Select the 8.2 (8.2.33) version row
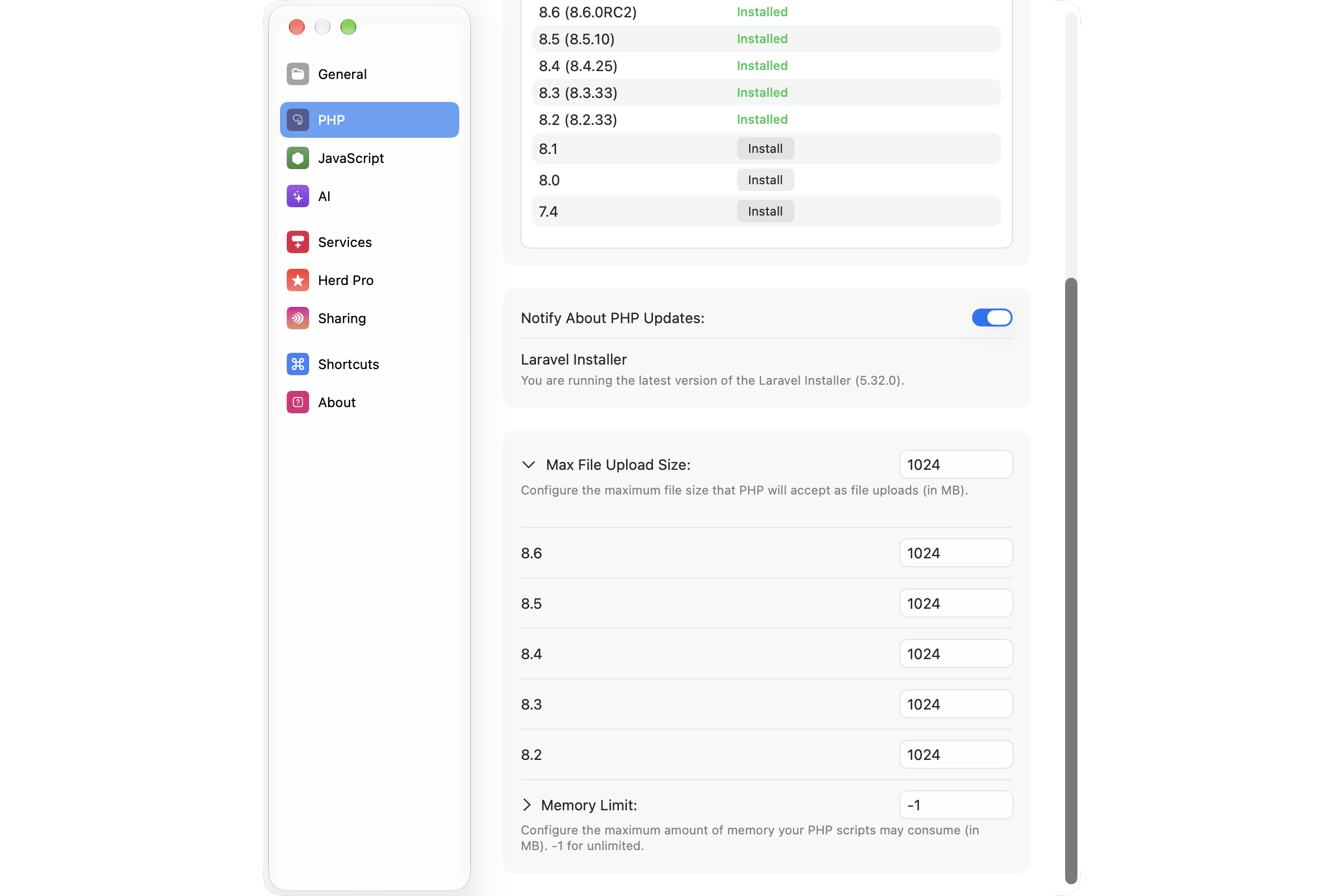 766,119
